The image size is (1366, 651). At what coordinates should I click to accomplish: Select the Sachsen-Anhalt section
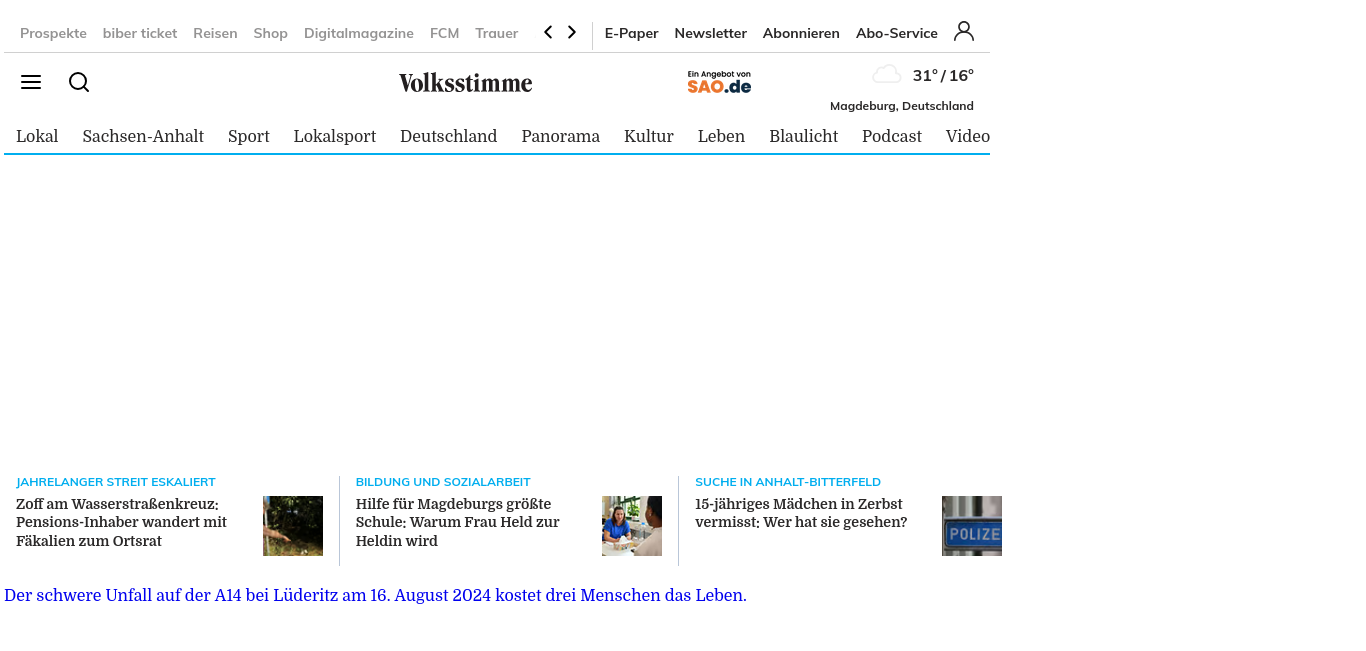pos(143,136)
